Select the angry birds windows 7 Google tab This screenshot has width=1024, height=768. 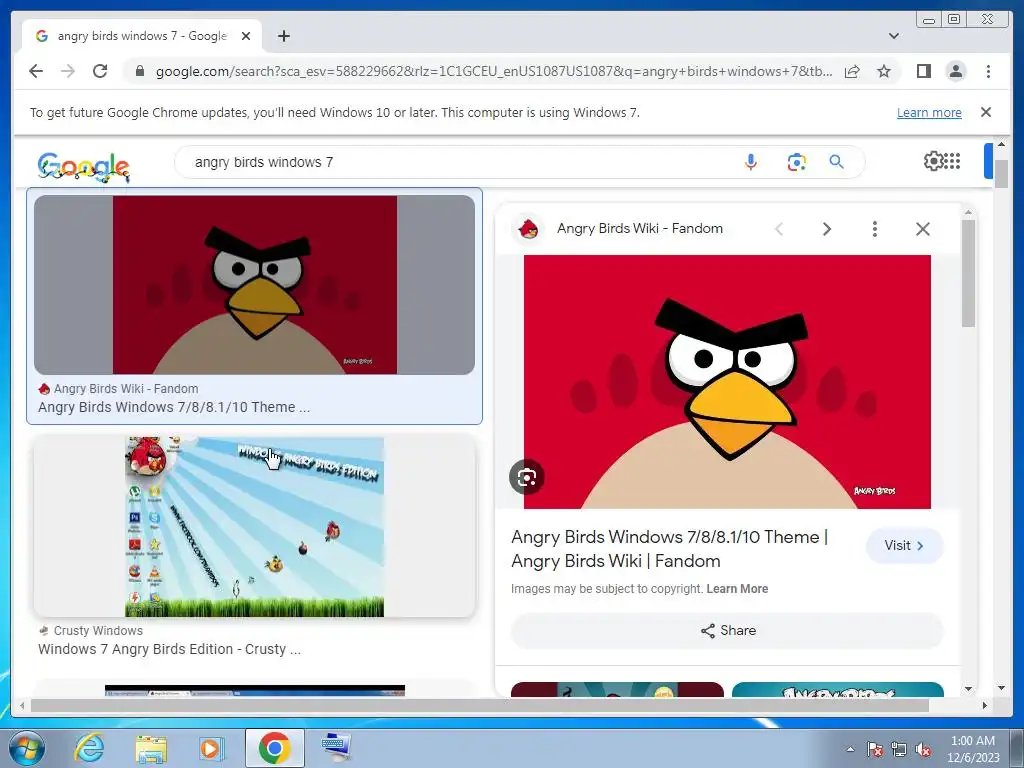[142, 36]
